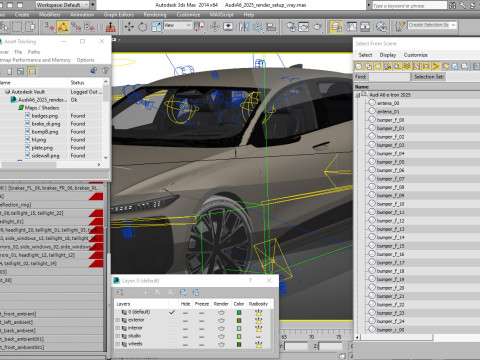
Task: Open the Modifiers menu
Action: pos(49,15)
